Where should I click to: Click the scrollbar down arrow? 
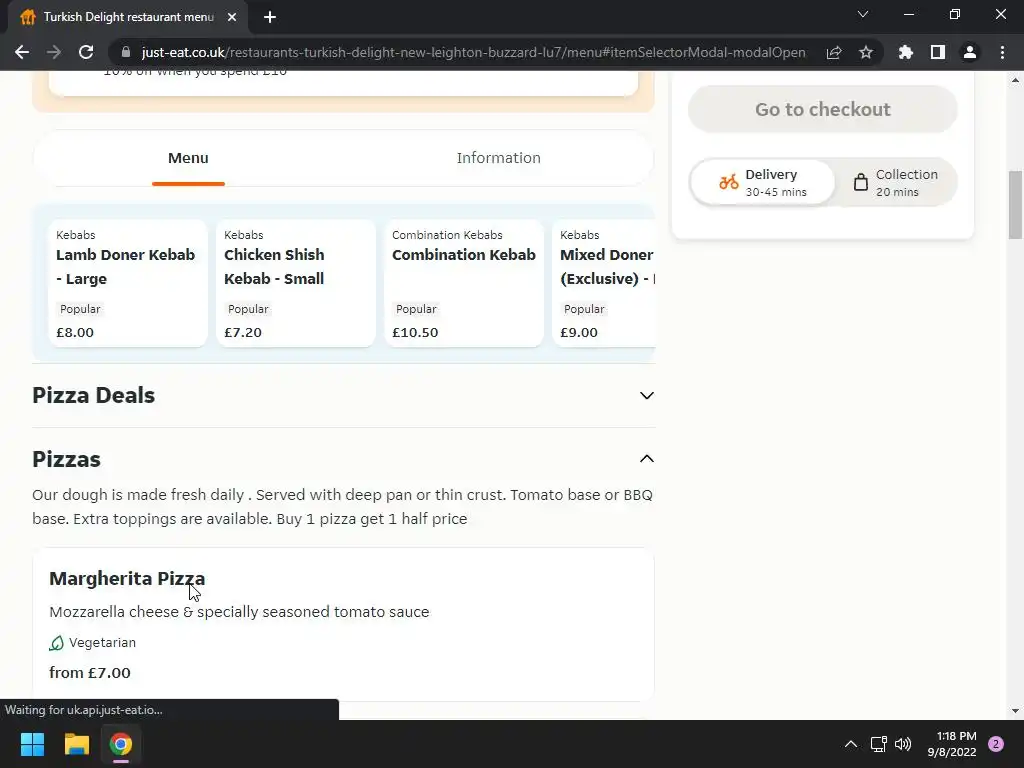pos(1015,711)
